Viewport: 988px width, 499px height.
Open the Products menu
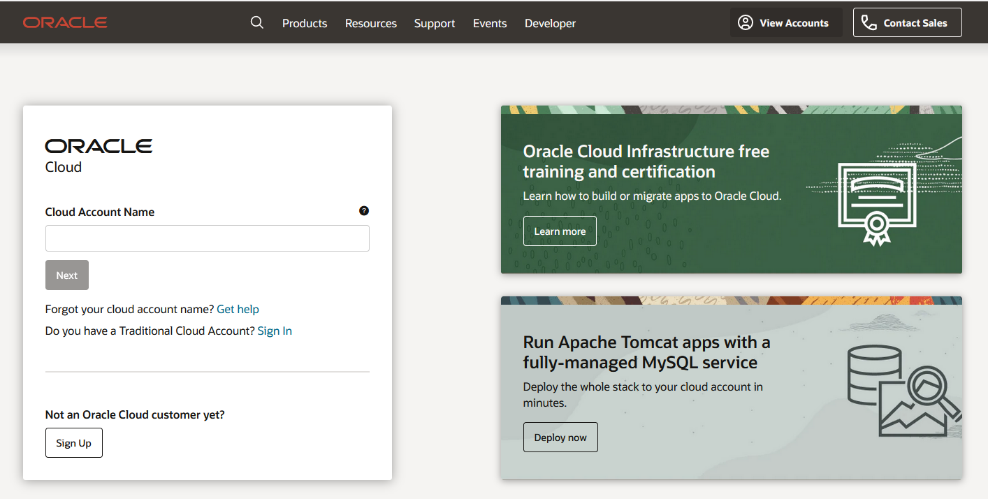click(x=304, y=23)
